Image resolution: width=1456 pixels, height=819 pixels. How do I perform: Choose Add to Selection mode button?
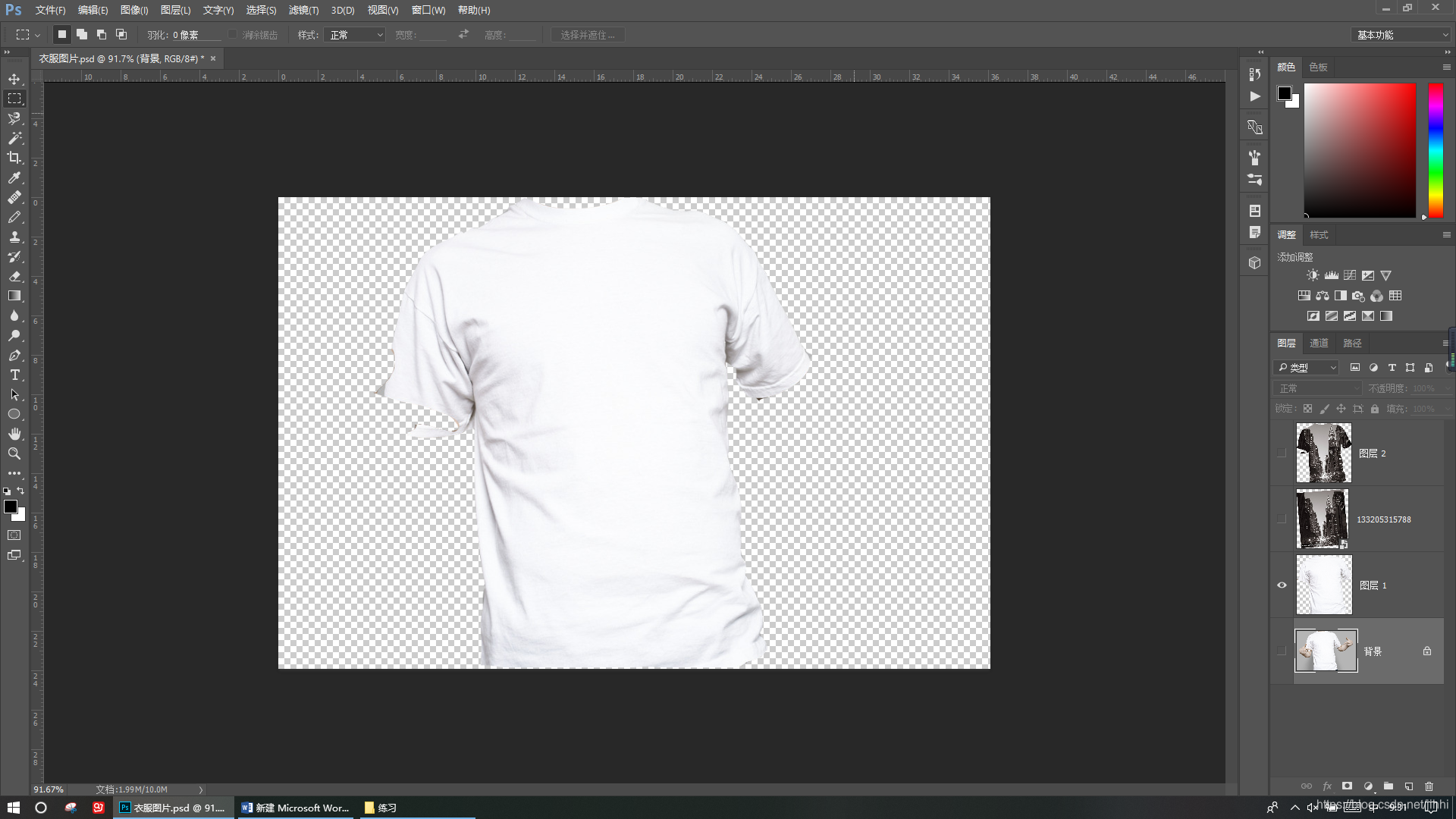82,34
